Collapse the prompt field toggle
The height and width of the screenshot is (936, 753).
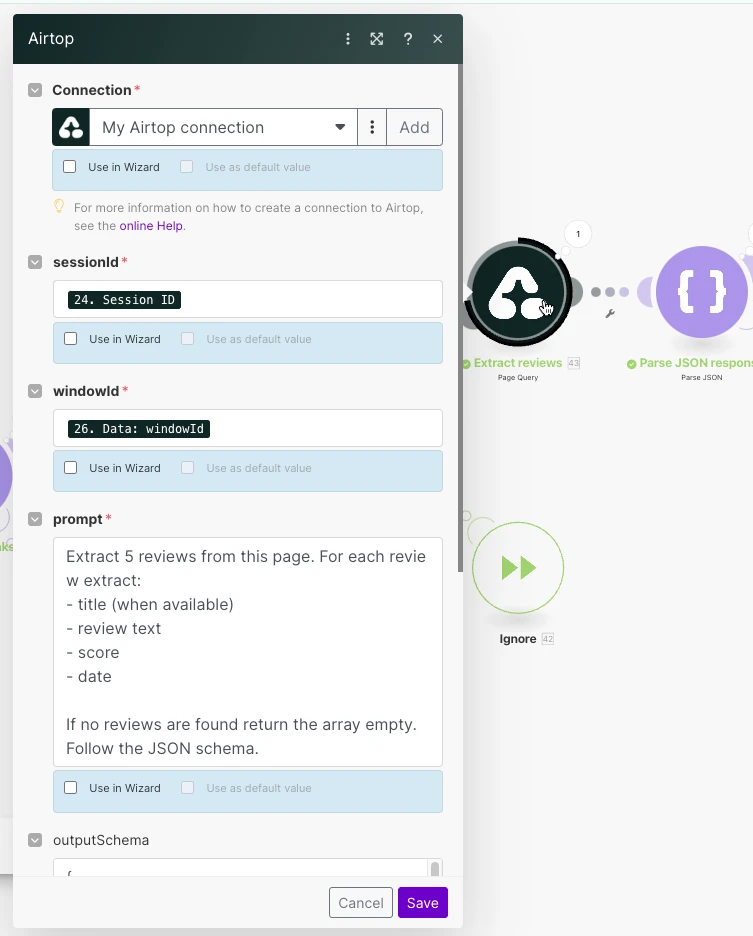35,519
